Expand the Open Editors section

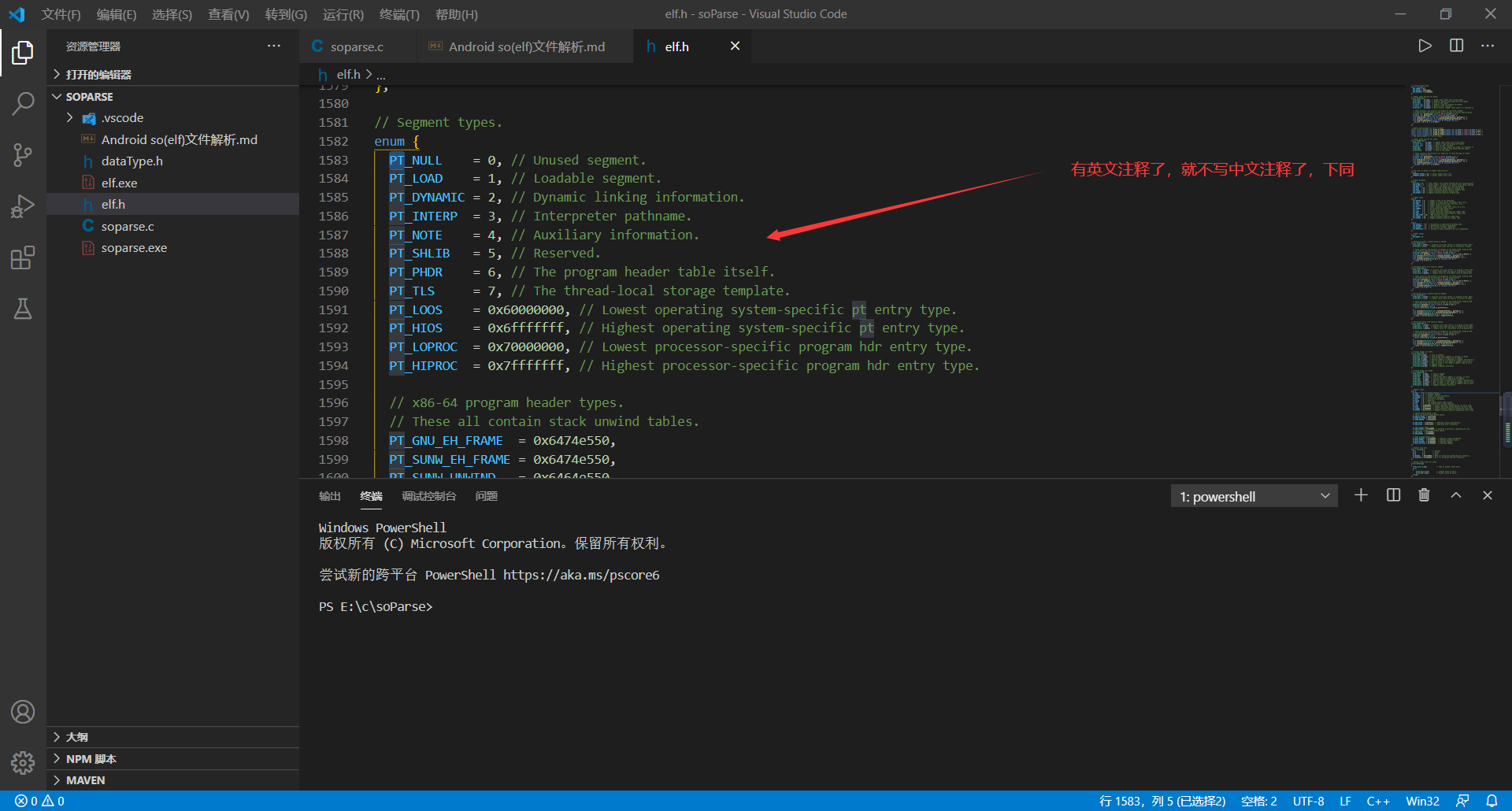[173, 74]
